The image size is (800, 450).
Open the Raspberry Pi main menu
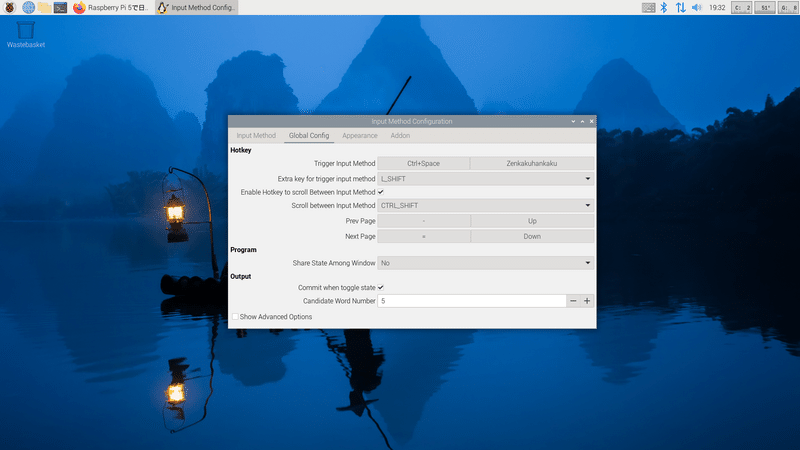(10, 7)
